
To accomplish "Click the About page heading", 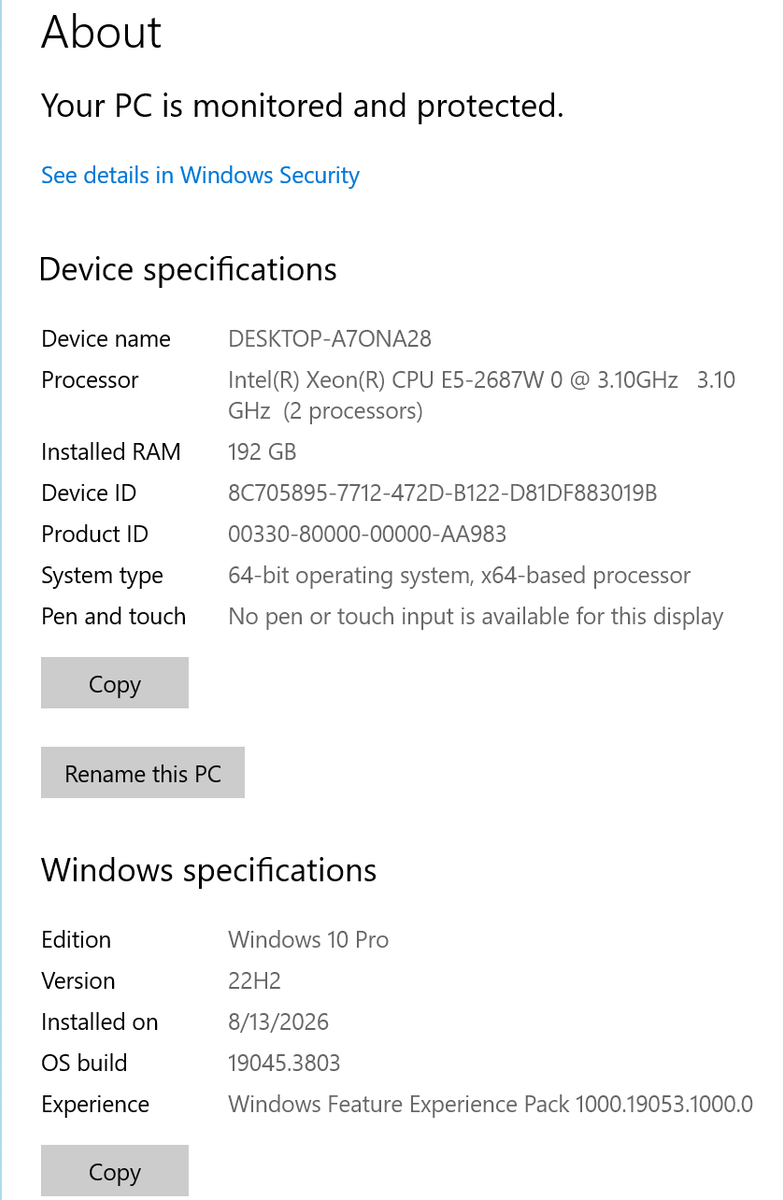I will click(101, 32).
